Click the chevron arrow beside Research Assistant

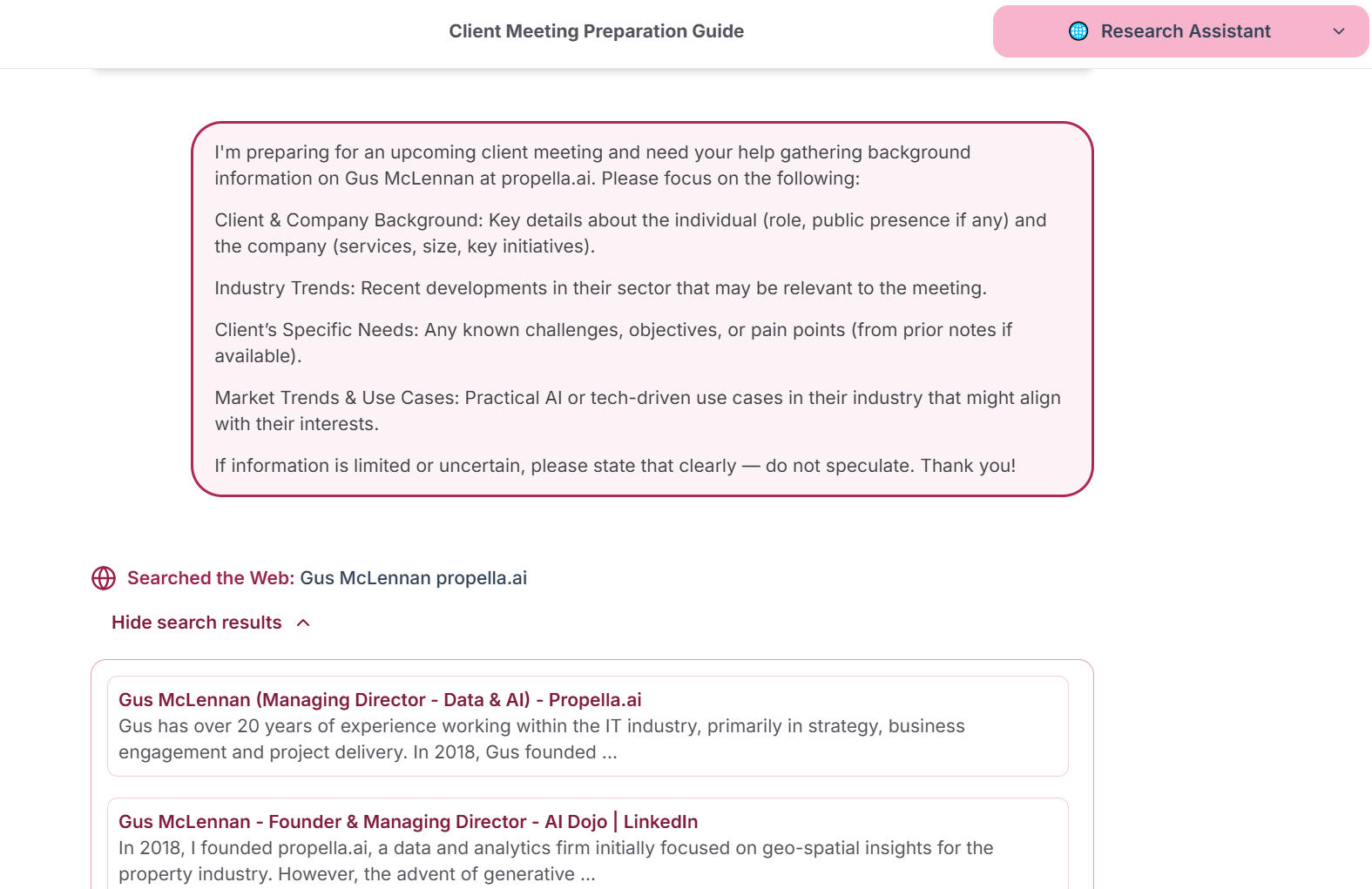click(x=1339, y=31)
